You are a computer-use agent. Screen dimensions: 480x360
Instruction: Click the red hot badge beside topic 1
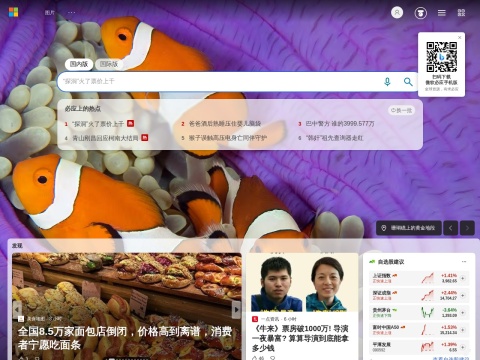pyautogui.click(x=130, y=124)
